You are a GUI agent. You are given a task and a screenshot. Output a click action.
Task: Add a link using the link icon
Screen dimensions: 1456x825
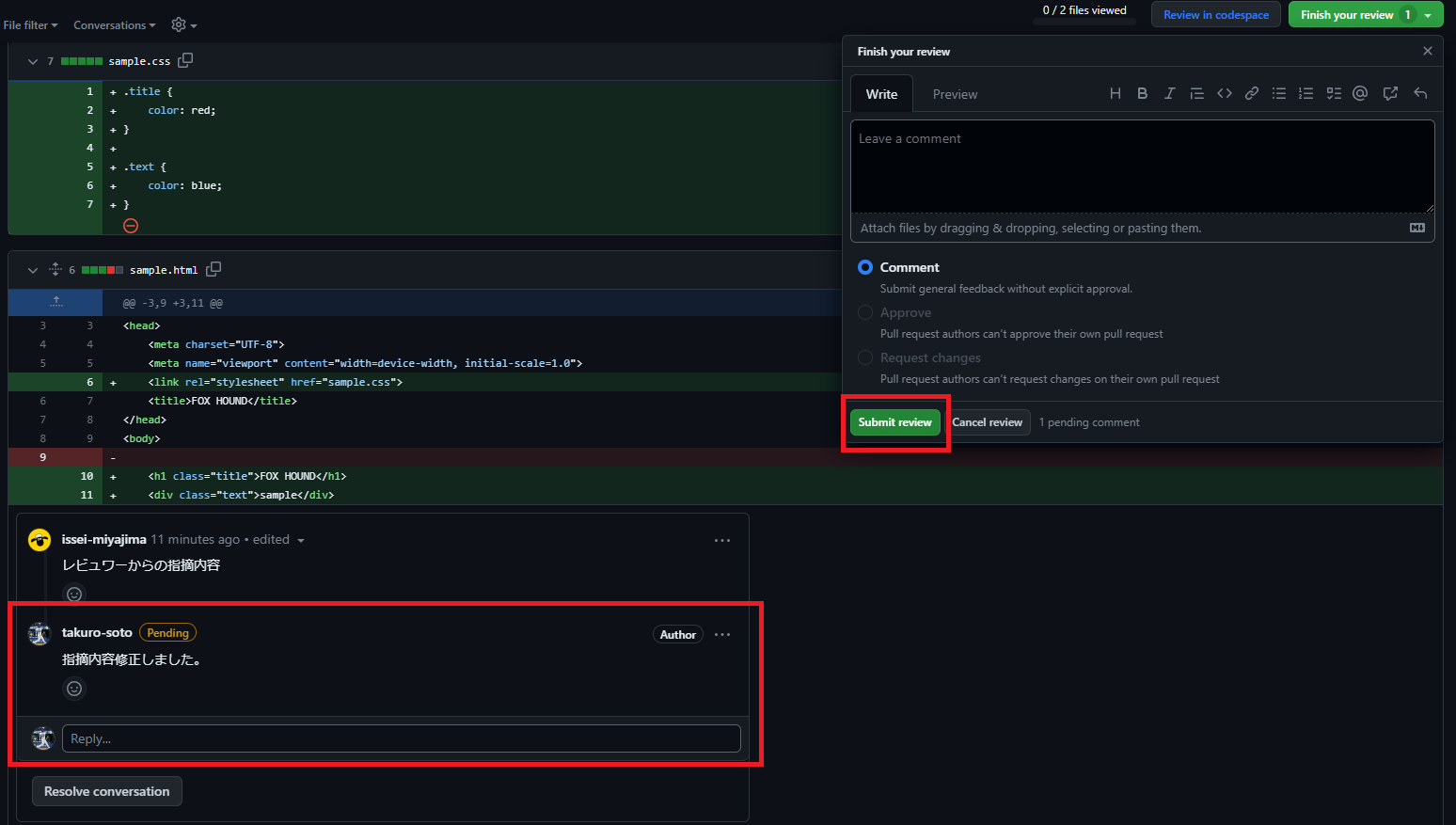(x=1251, y=93)
